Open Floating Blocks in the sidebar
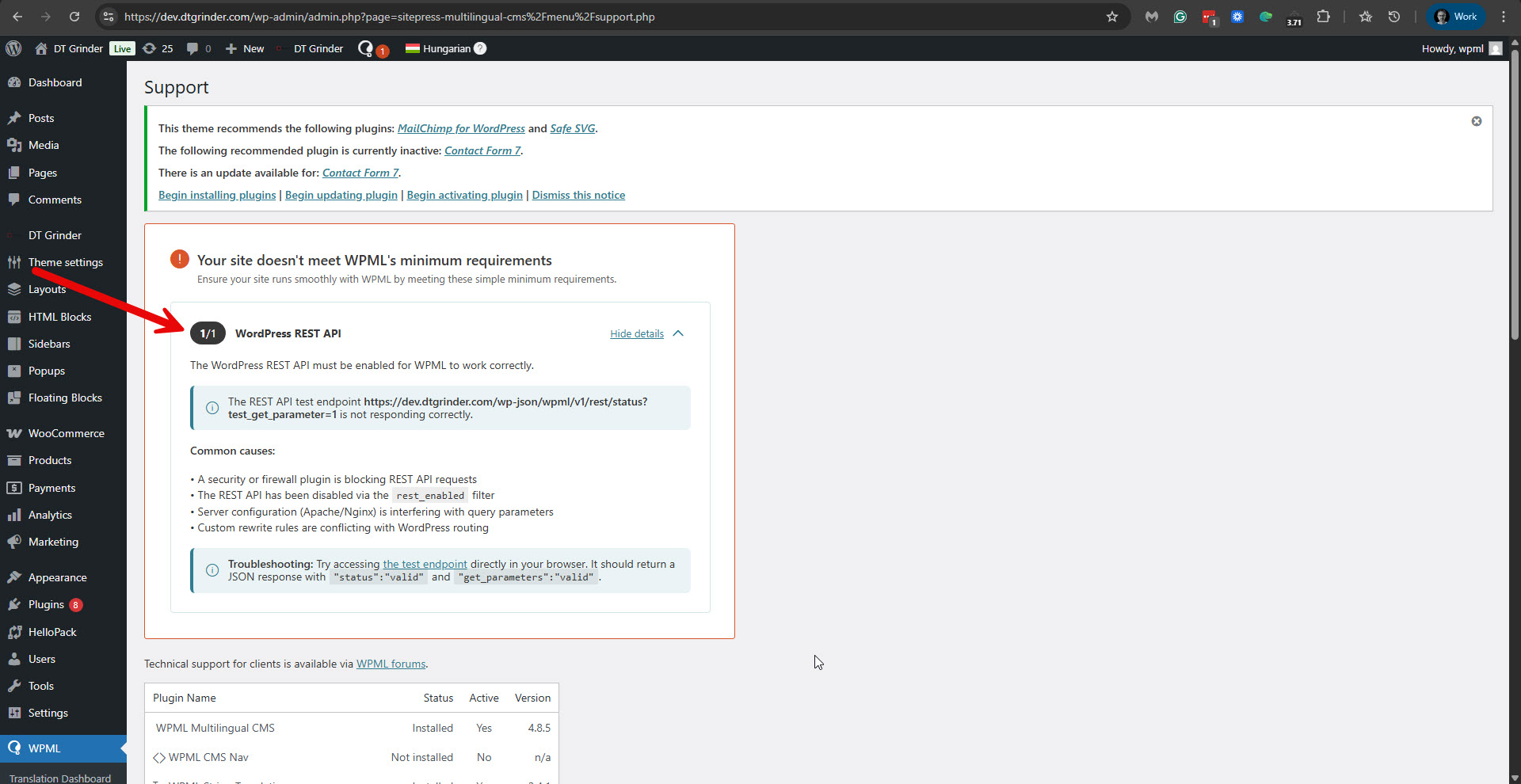Image resolution: width=1521 pixels, height=784 pixels. (x=63, y=398)
